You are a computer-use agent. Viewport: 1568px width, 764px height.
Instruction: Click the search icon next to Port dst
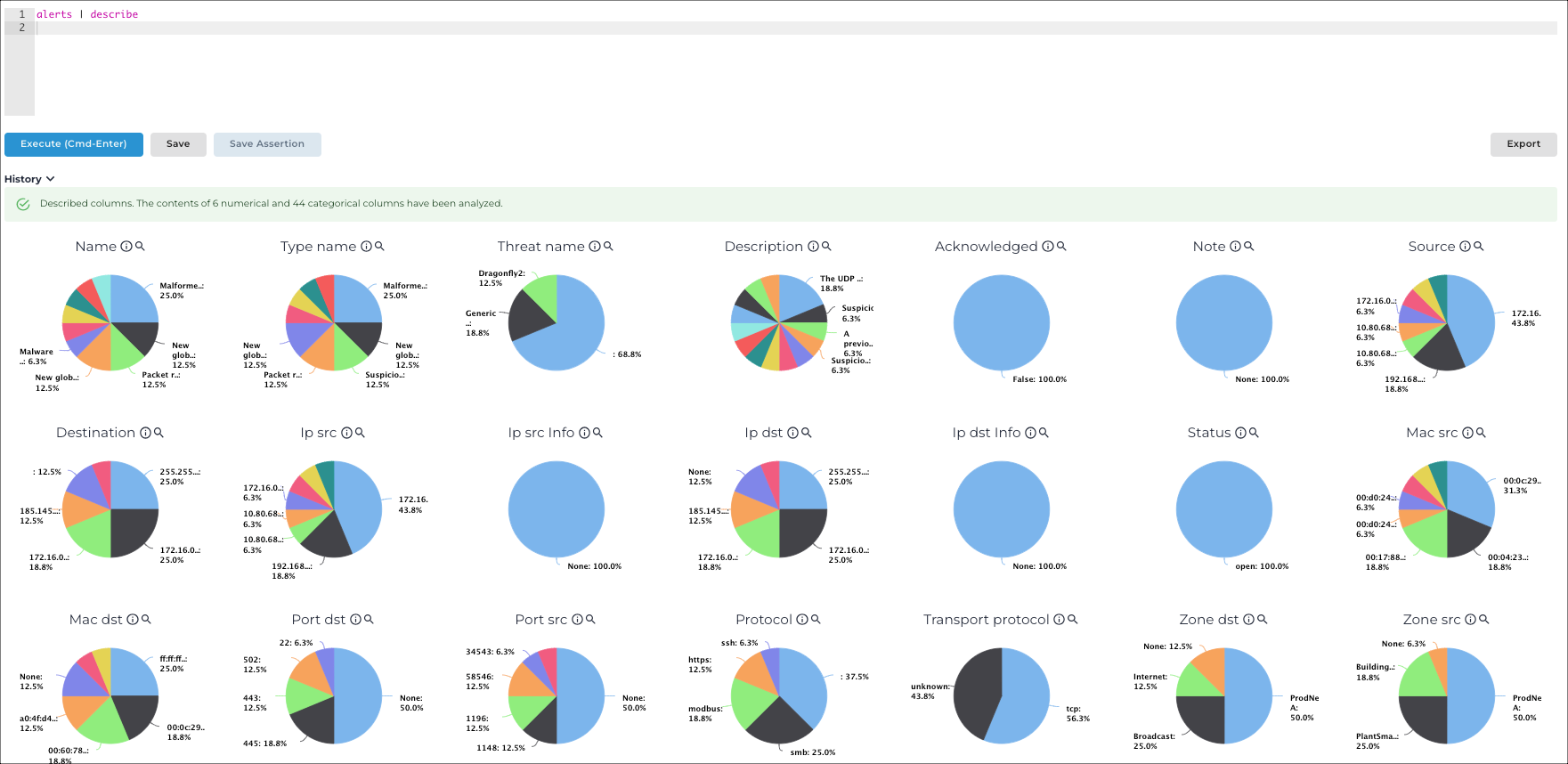click(369, 620)
